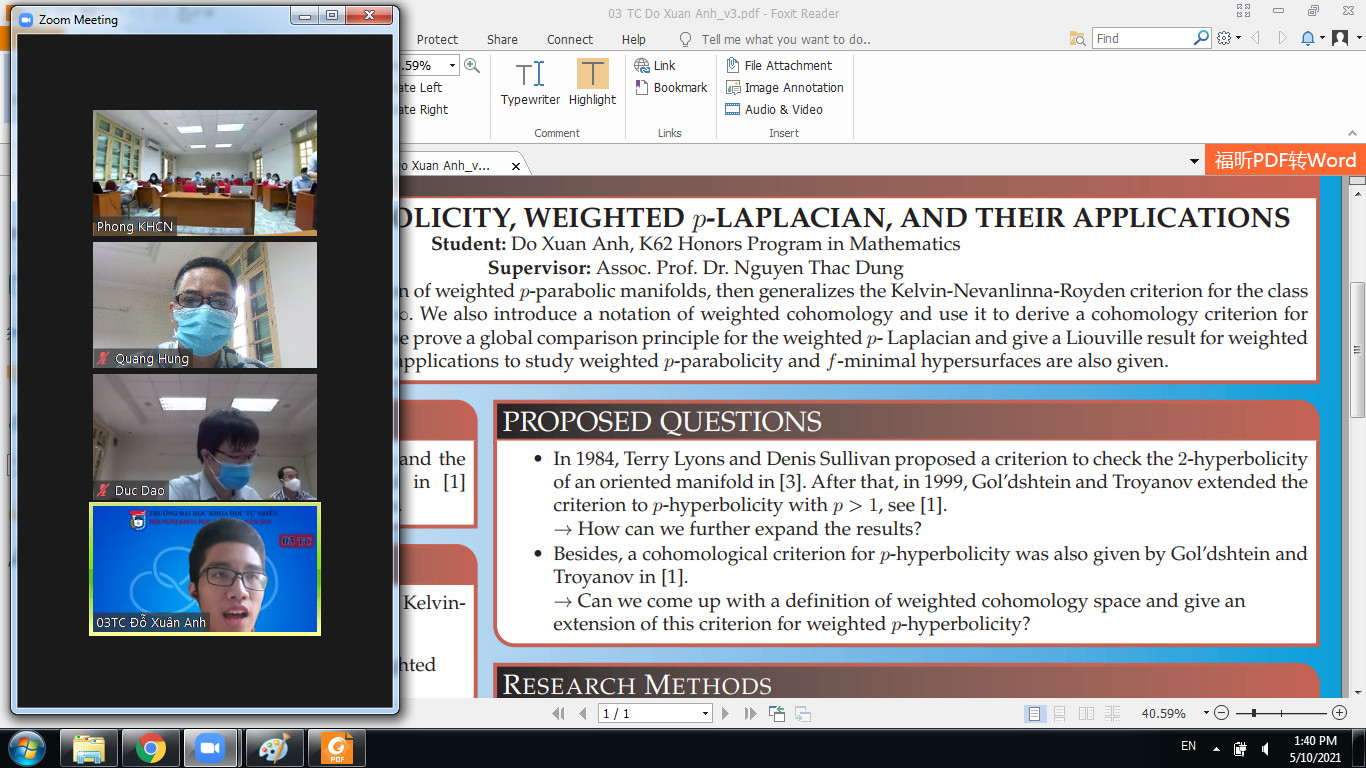
Task: Click the zoom in magnifier icon
Action: (472, 65)
